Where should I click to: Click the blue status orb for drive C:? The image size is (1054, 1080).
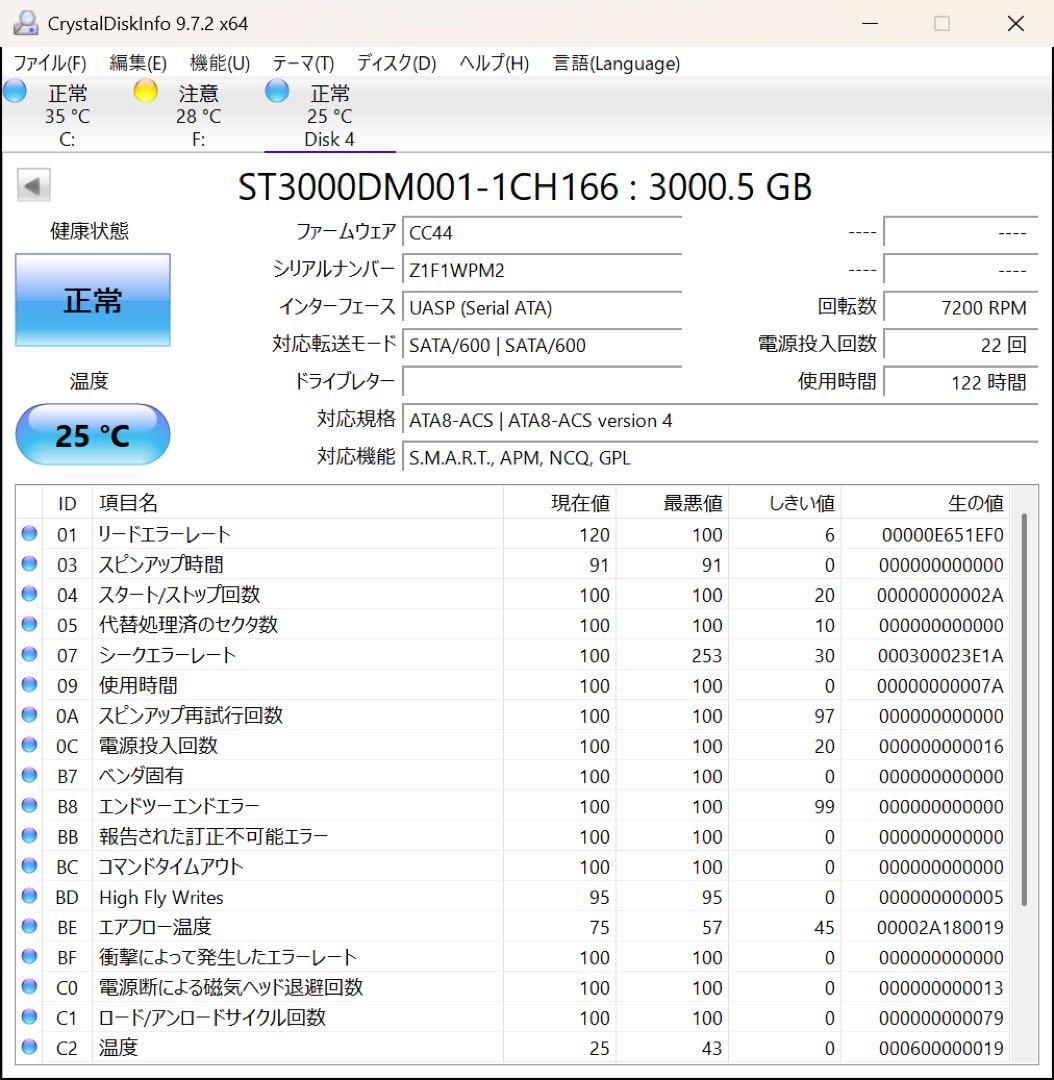pyautogui.click(x=14, y=91)
